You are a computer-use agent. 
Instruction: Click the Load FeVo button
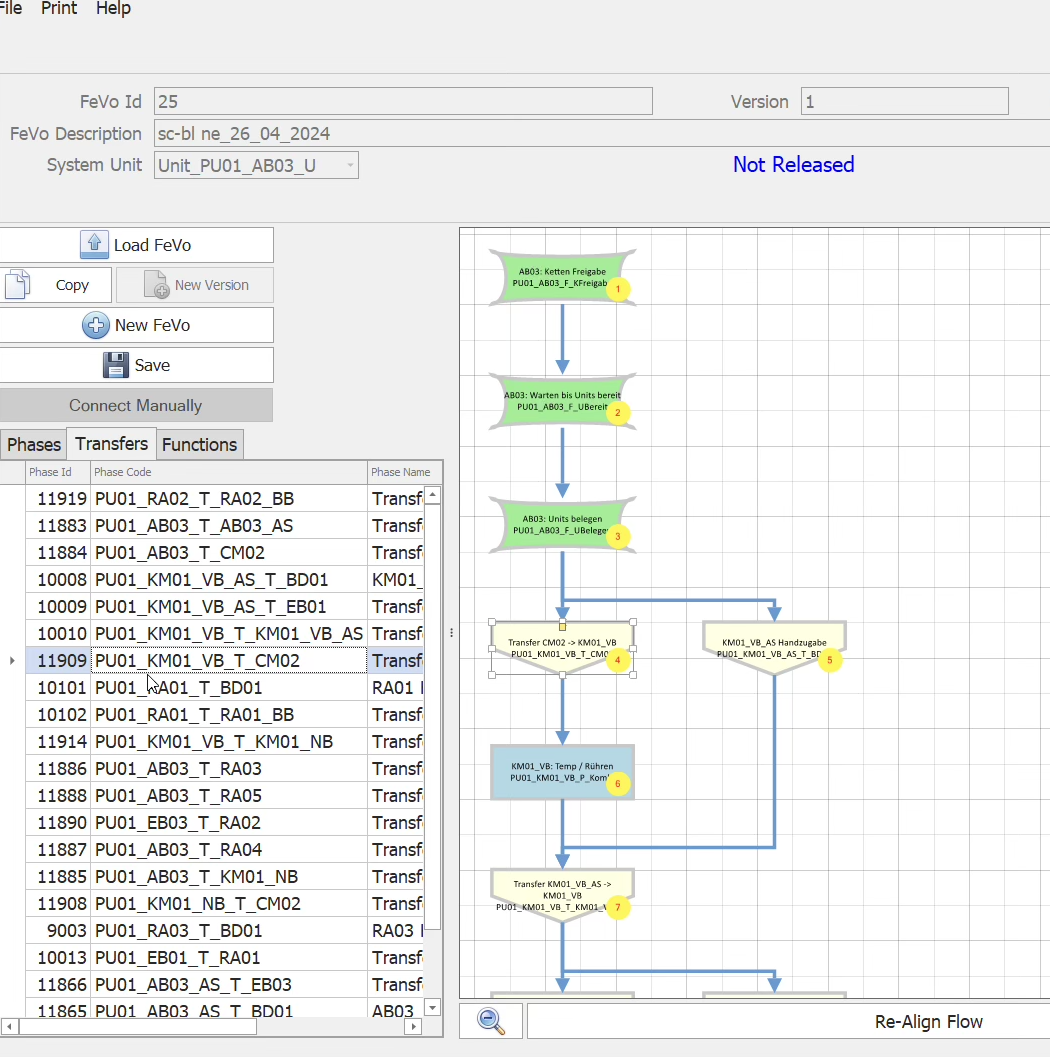tap(136, 245)
